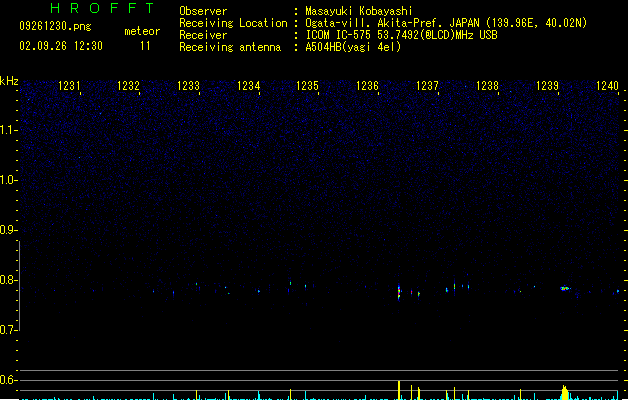Click the HROFFT title text
The width and height of the screenshot is (629, 400).
102,8
